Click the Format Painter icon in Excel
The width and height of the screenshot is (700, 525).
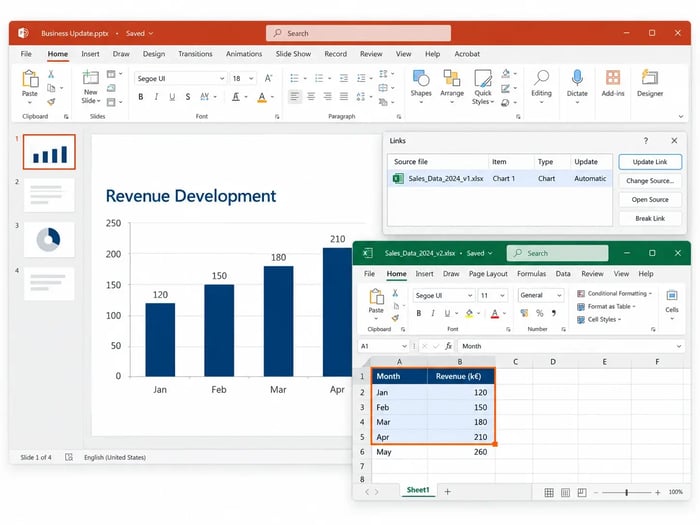[395, 318]
